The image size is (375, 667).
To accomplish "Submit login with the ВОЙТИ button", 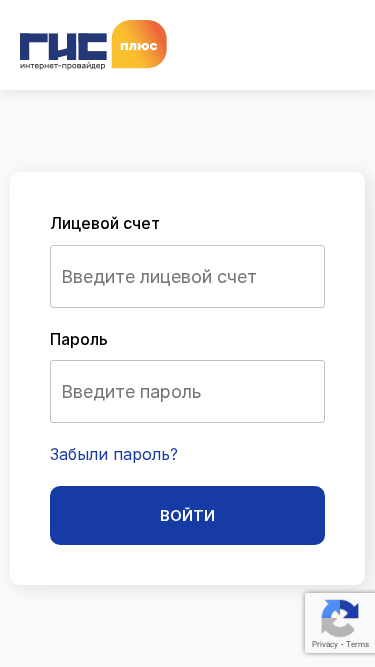I will point(188,515).
